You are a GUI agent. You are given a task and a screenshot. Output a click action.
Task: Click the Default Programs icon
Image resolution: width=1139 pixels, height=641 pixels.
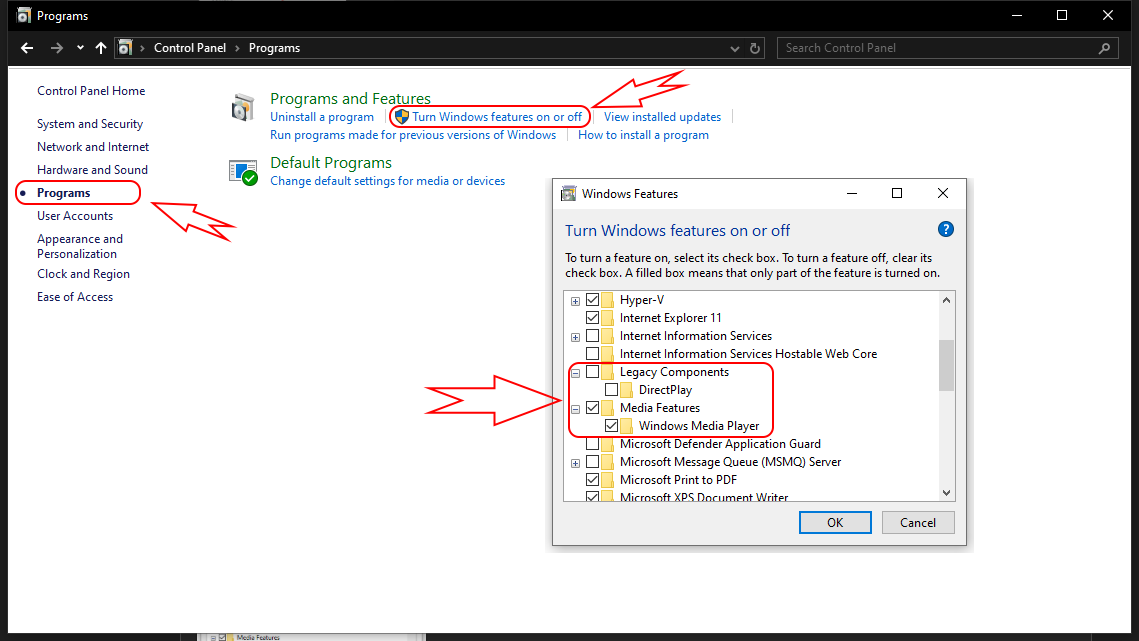click(243, 172)
